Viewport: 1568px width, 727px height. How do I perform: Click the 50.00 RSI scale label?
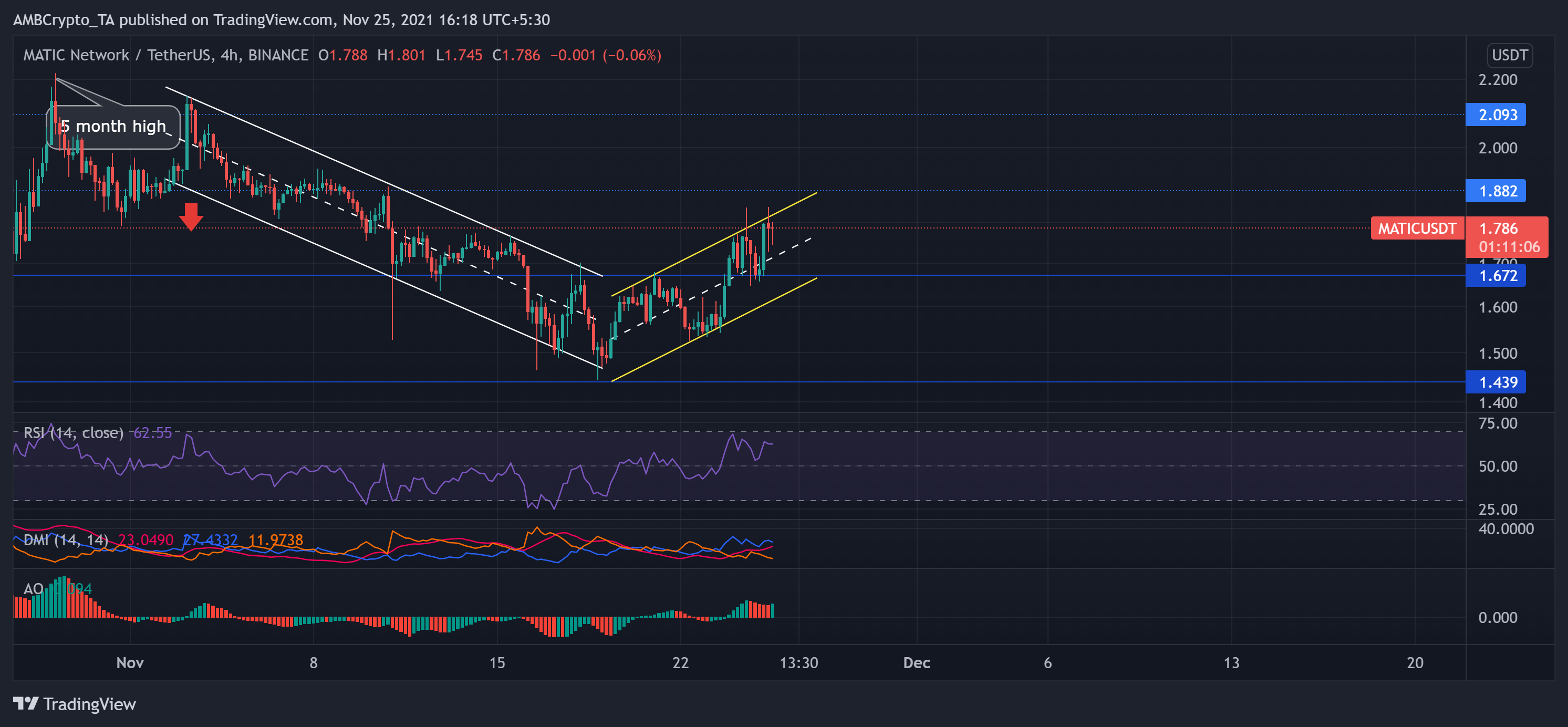(1498, 466)
